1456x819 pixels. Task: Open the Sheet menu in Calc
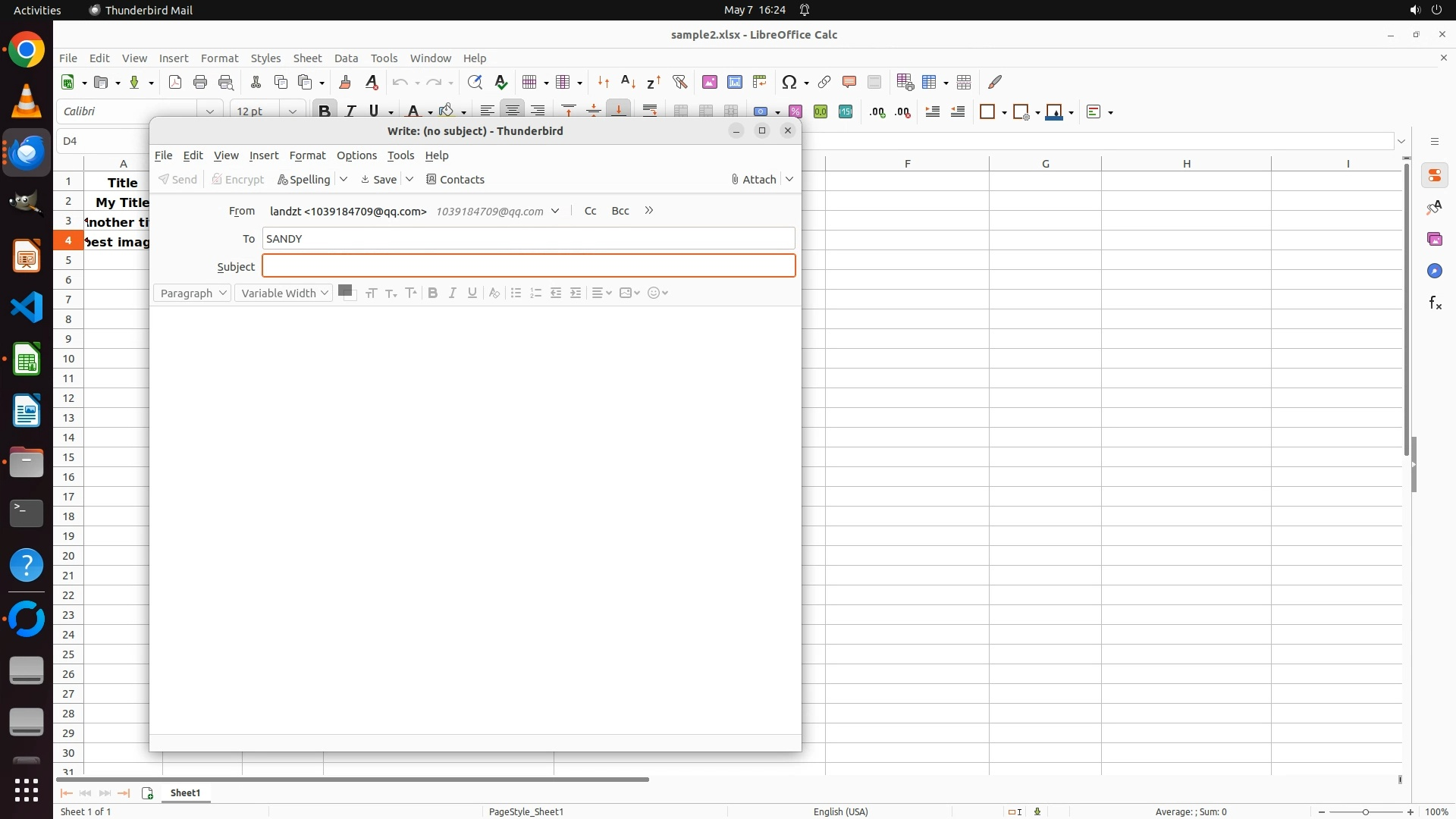[307, 58]
